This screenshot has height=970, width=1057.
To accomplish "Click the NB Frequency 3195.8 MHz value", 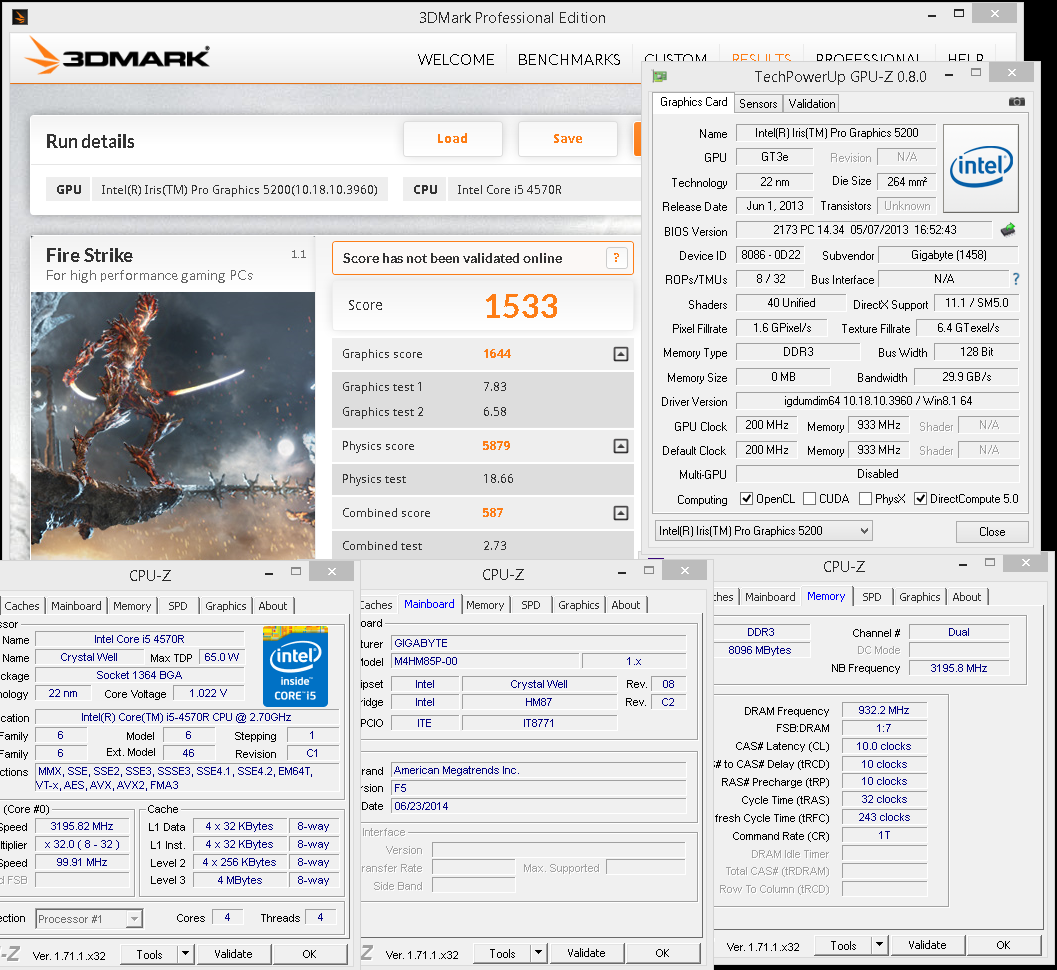I will [959, 668].
